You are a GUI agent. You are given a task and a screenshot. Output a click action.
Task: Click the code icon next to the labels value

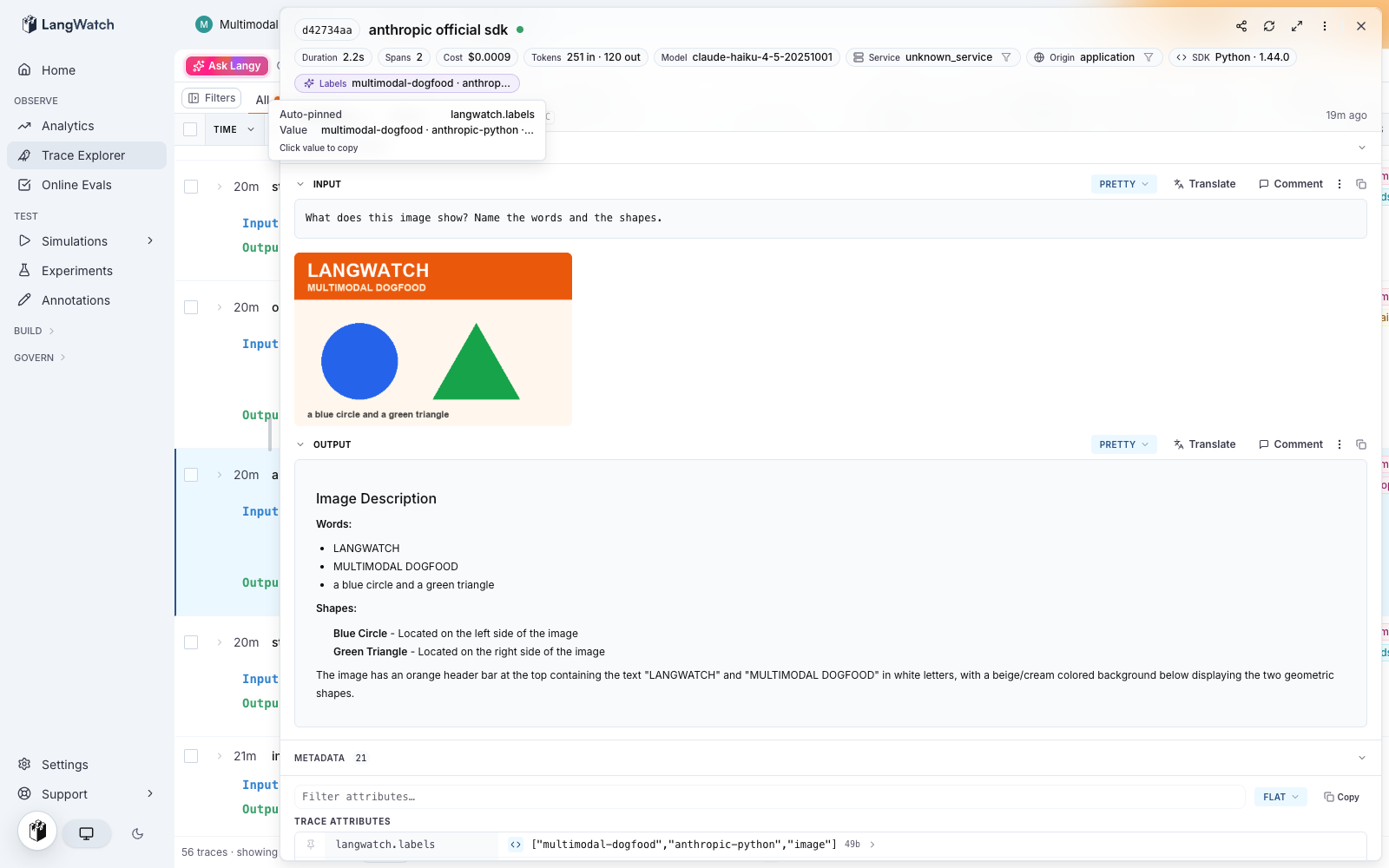pyautogui.click(x=516, y=845)
